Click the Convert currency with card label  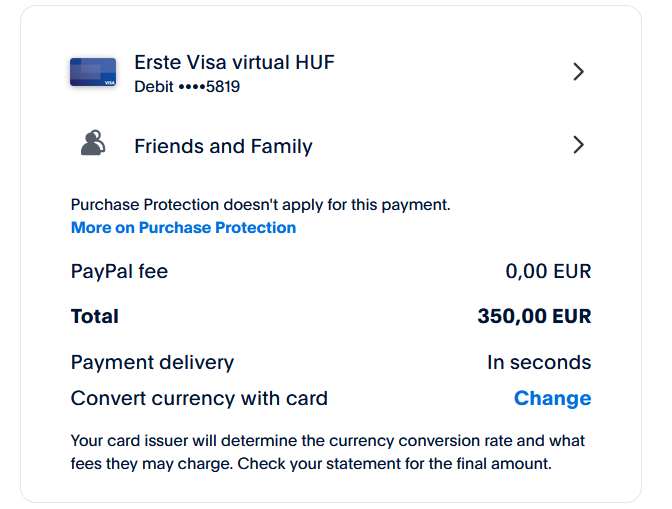tap(199, 398)
